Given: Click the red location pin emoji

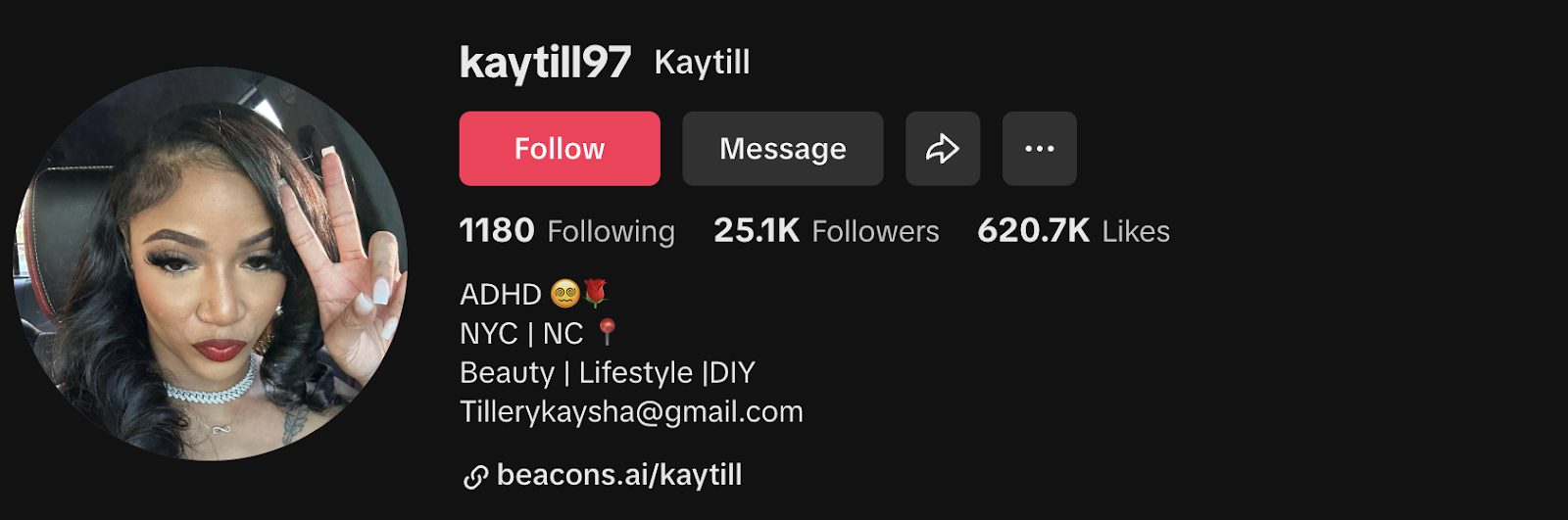Looking at the screenshot, I should click(608, 332).
